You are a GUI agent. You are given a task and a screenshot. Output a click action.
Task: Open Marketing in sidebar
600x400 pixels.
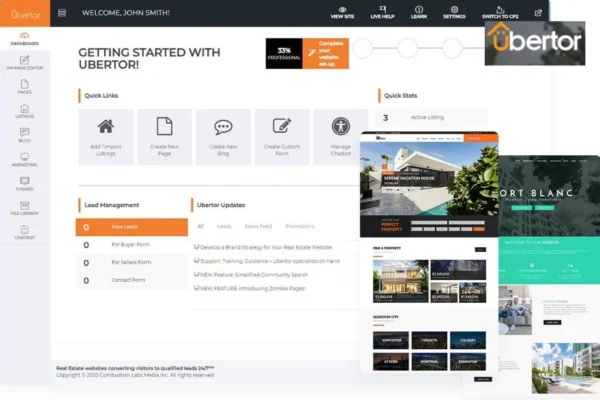coord(24,160)
